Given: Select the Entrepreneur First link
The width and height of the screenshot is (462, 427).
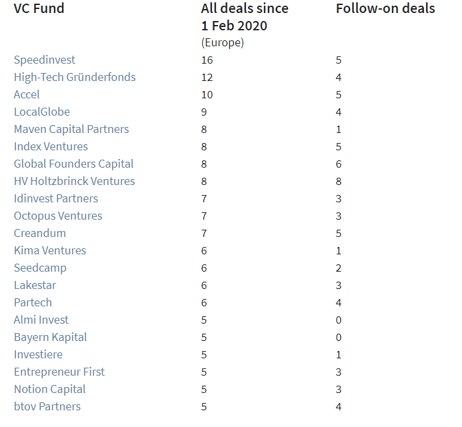Looking at the screenshot, I should click(x=59, y=372).
